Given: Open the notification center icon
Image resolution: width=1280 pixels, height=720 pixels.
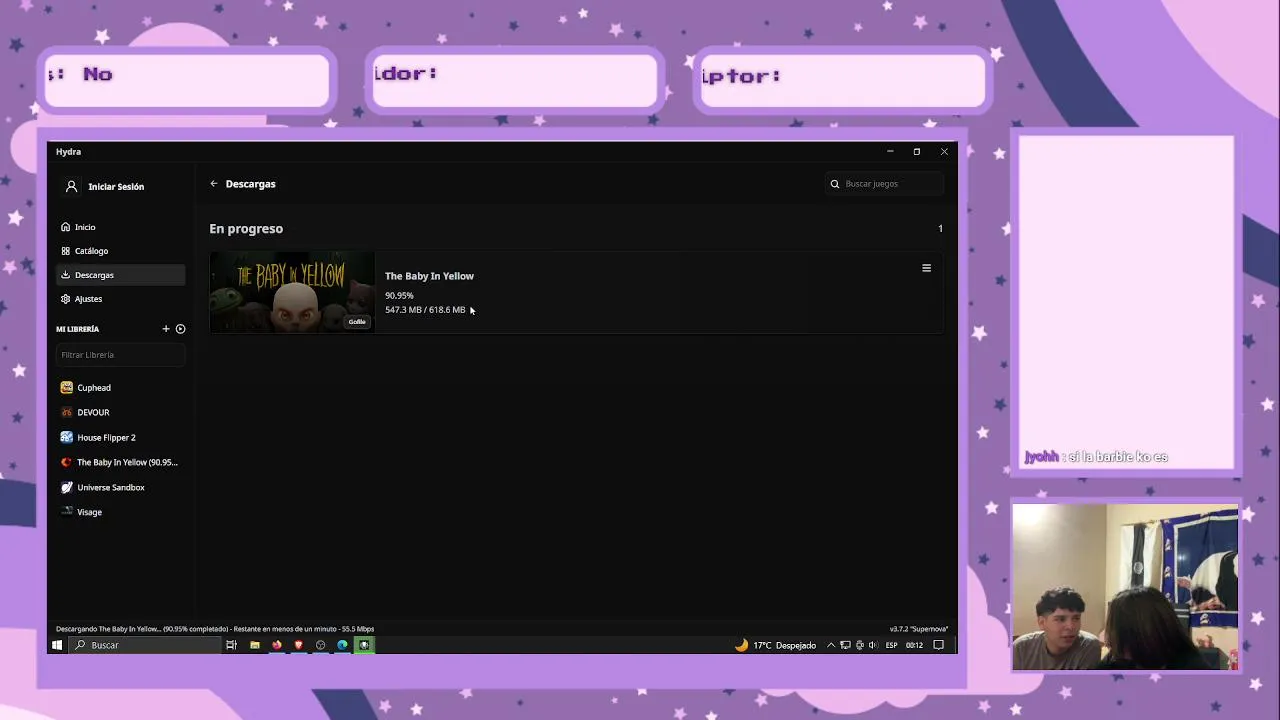Looking at the screenshot, I should tap(938, 645).
